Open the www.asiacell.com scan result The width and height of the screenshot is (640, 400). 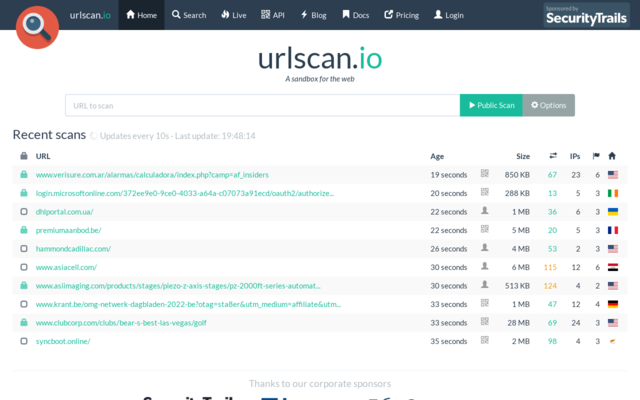pyautogui.click(x=66, y=267)
